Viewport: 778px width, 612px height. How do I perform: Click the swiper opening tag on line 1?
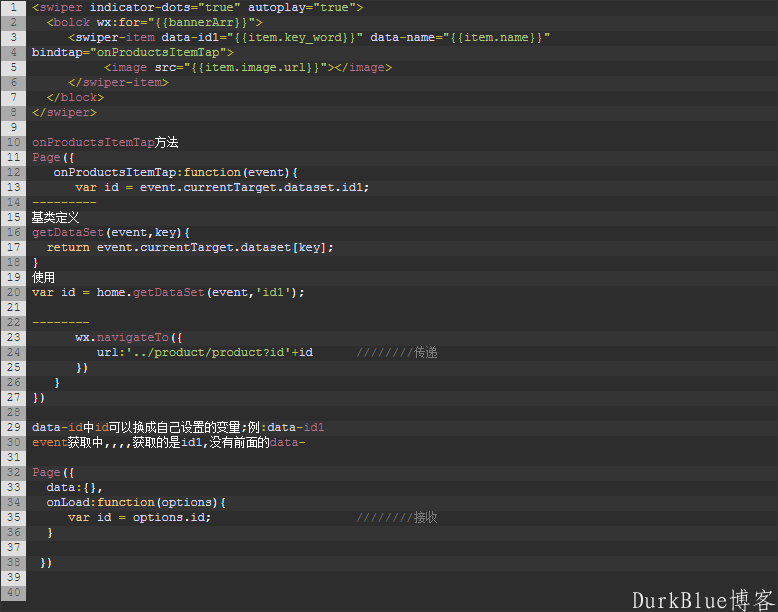point(197,7)
